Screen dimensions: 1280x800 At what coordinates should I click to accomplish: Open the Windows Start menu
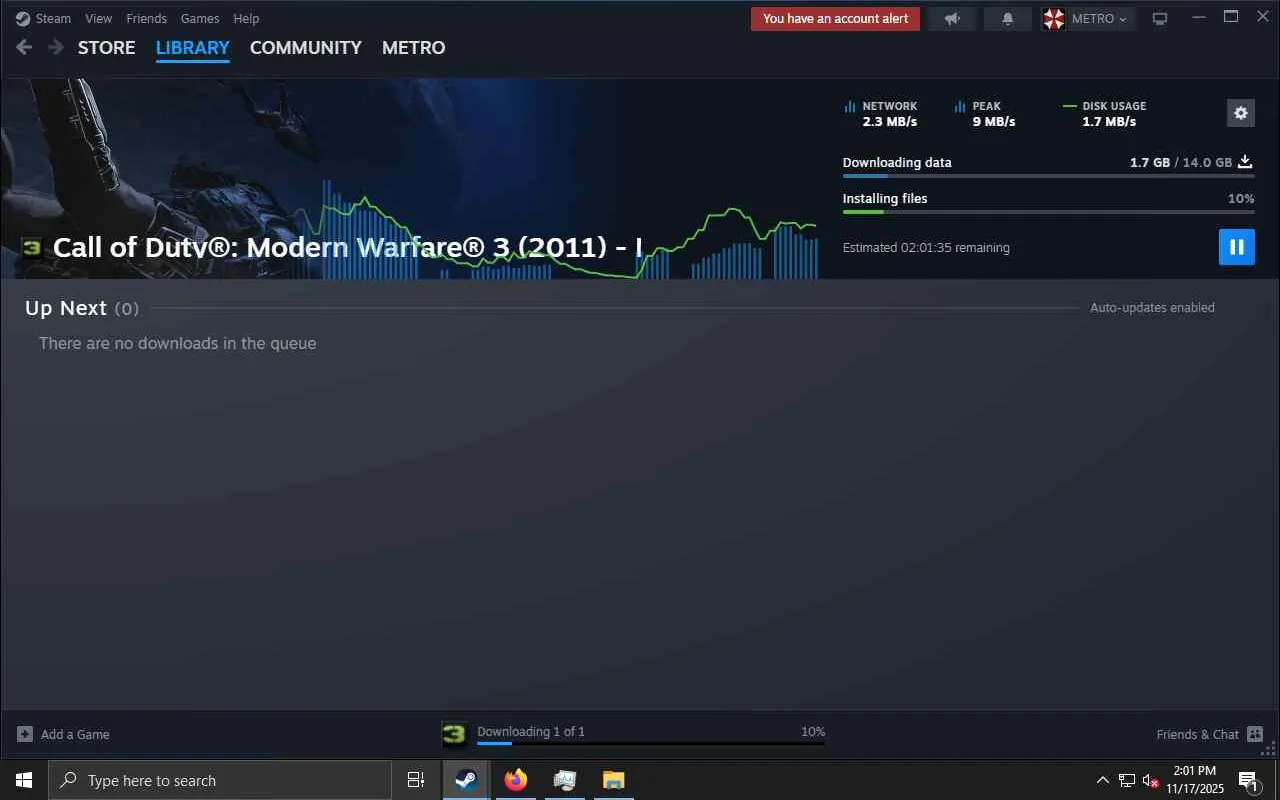(x=24, y=780)
